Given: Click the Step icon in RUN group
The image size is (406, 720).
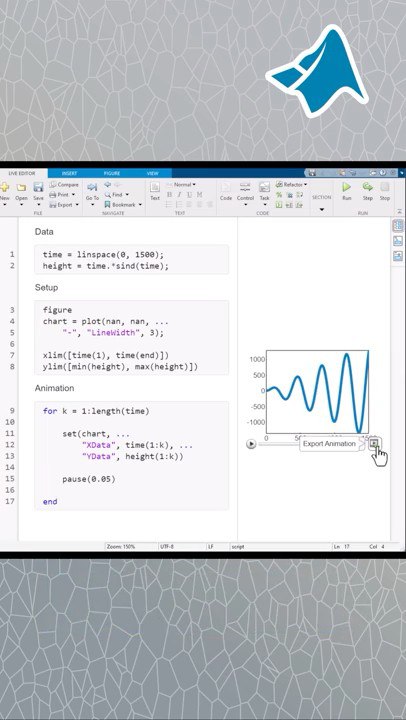Looking at the screenshot, I should coord(367,187).
